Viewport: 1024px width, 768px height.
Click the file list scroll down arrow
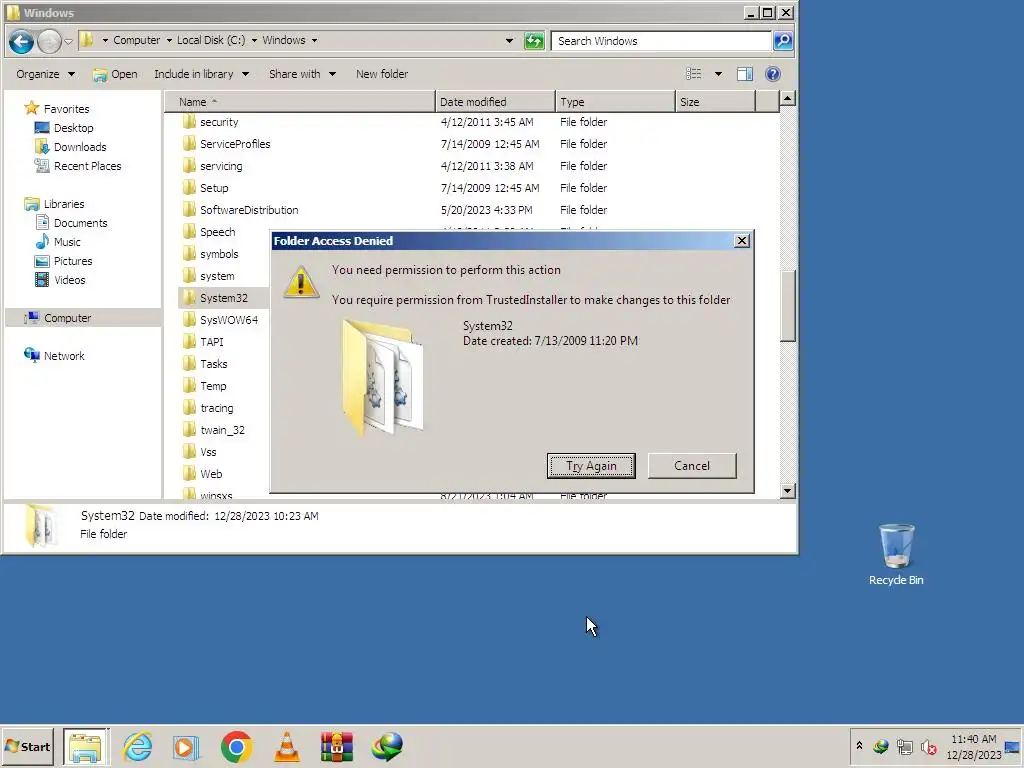click(x=788, y=490)
